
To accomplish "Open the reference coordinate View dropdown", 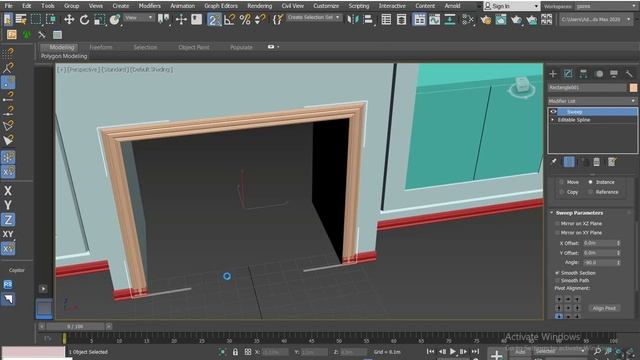I will click(x=139, y=18).
